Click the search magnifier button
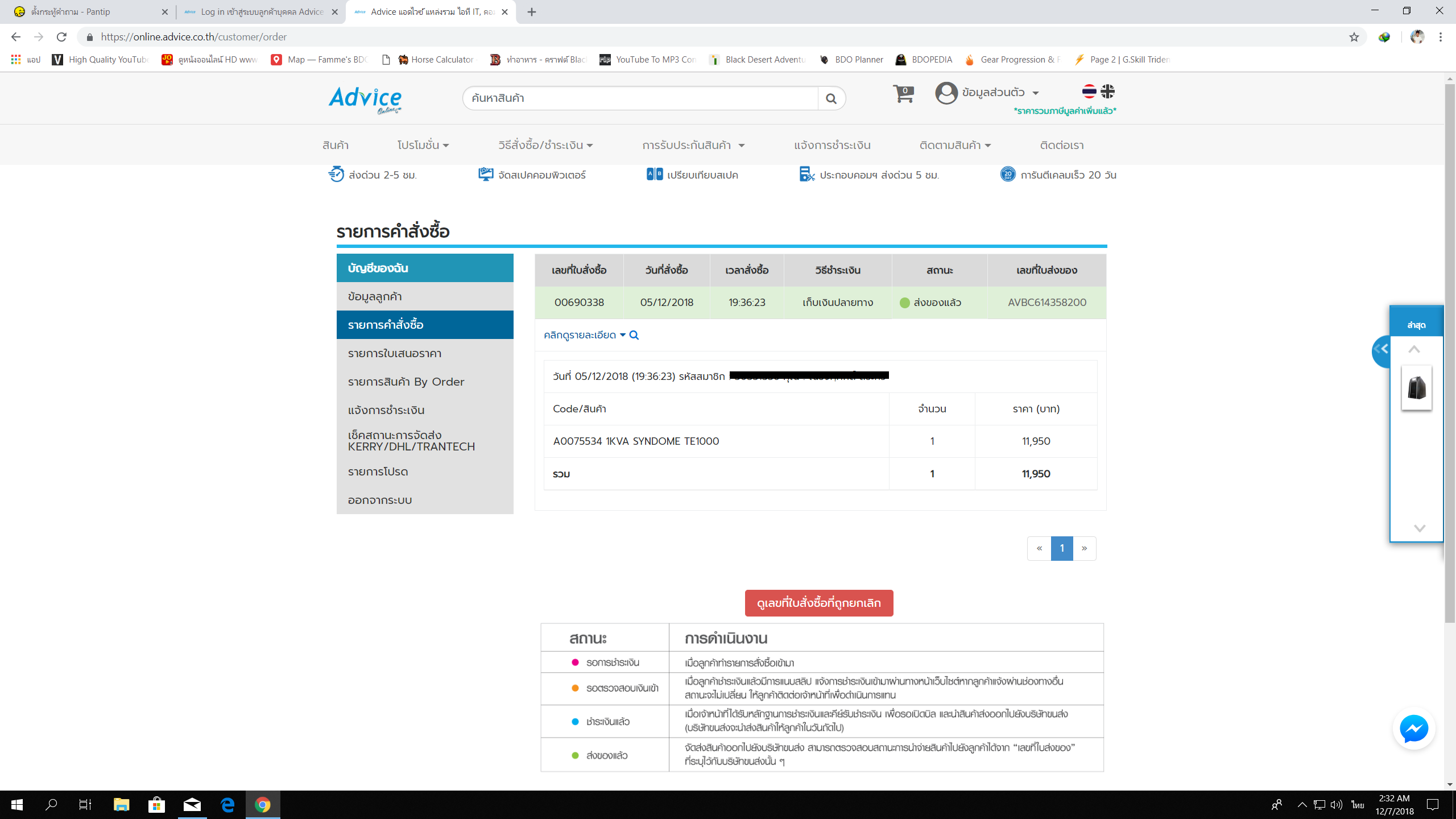The width and height of the screenshot is (1456, 819). coord(831,98)
